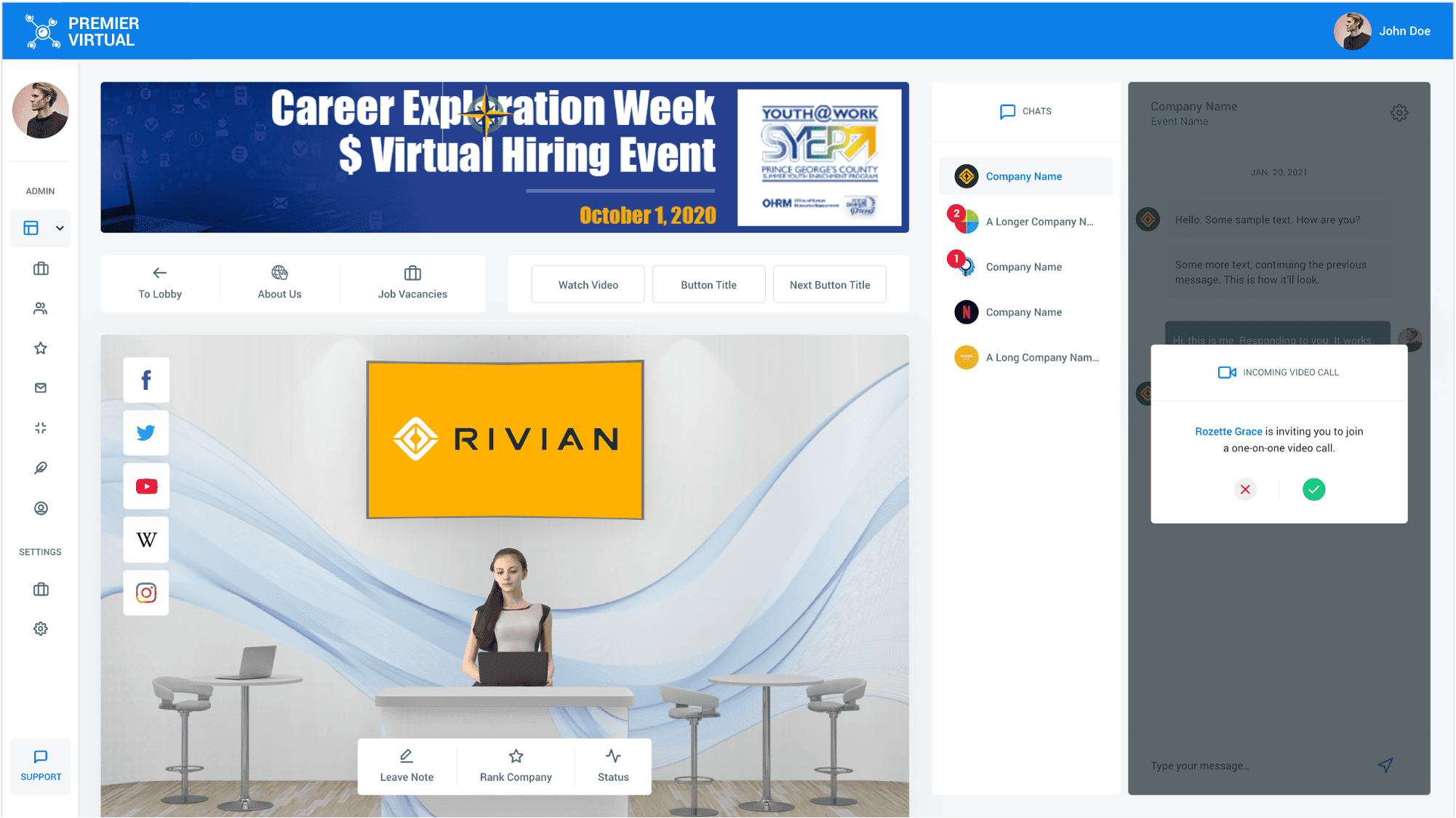Accept incoming video call from Rozette Grace
The height and width of the screenshot is (818, 1456).
point(1314,489)
